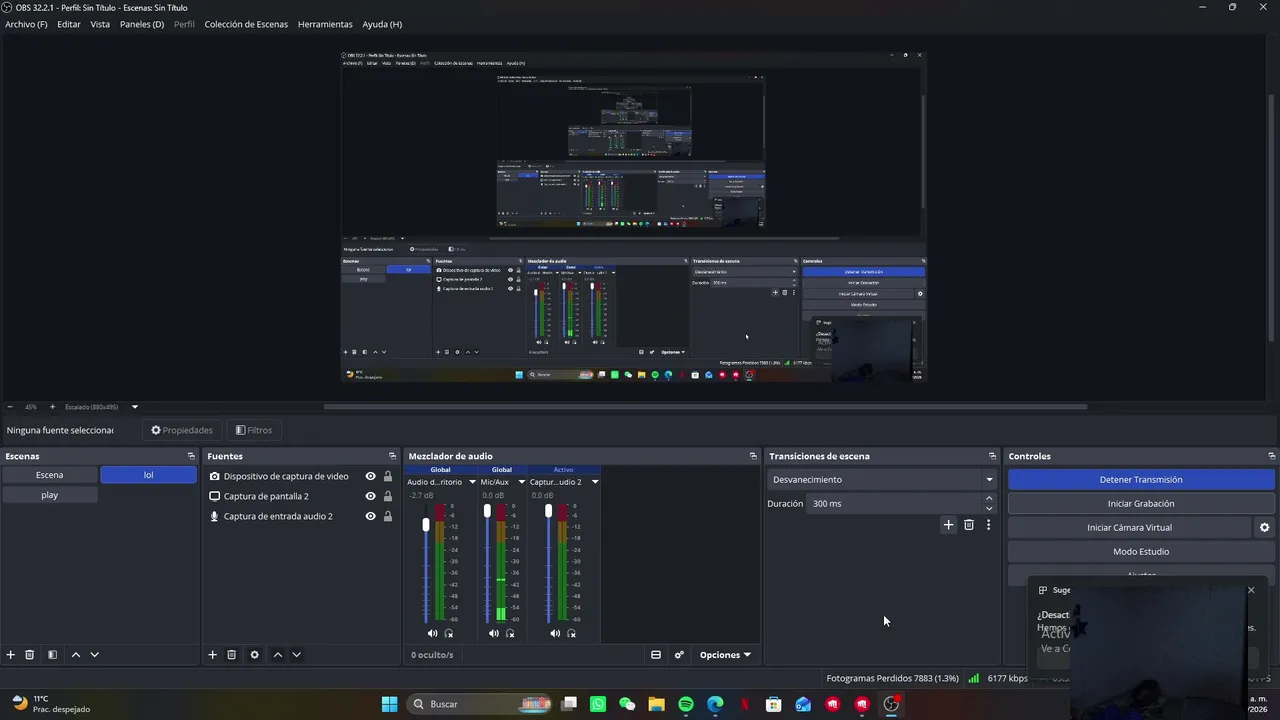The width and height of the screenshot is (1280, 720).
Task: Remove scene transition with trash icon
Action: (x=968, y=525)
